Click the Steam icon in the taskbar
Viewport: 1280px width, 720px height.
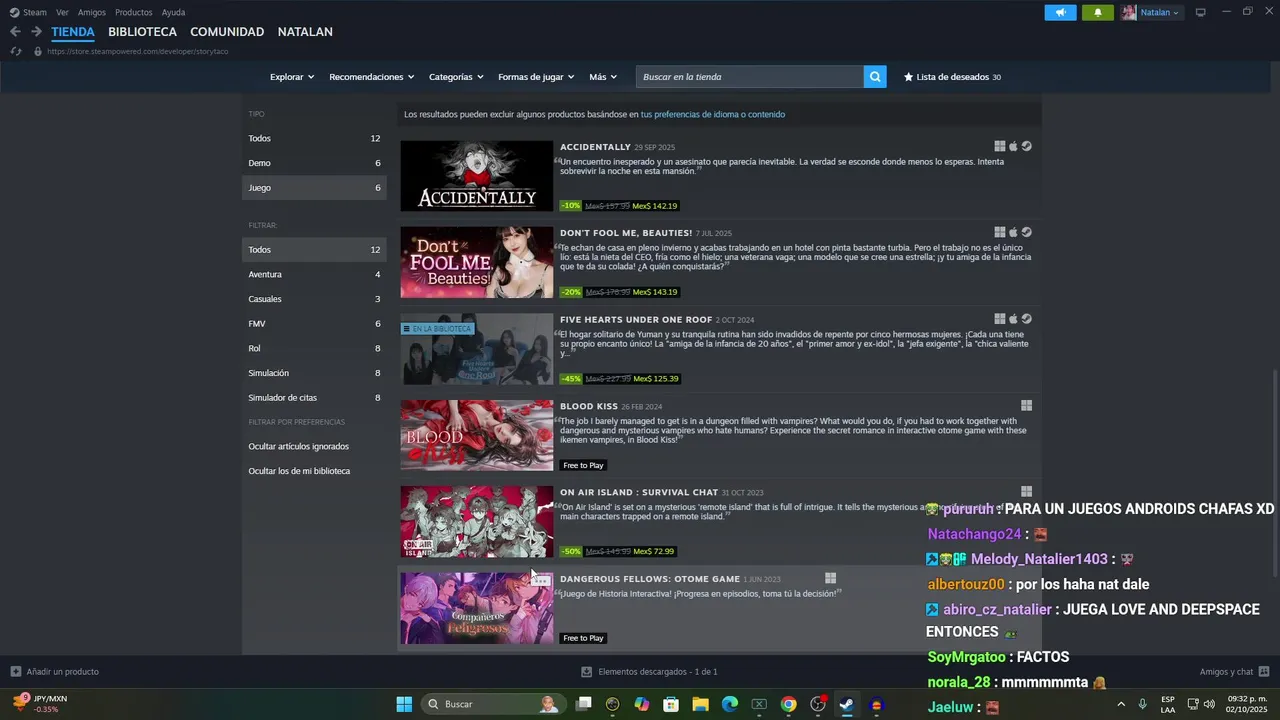[x=847, y=704]
